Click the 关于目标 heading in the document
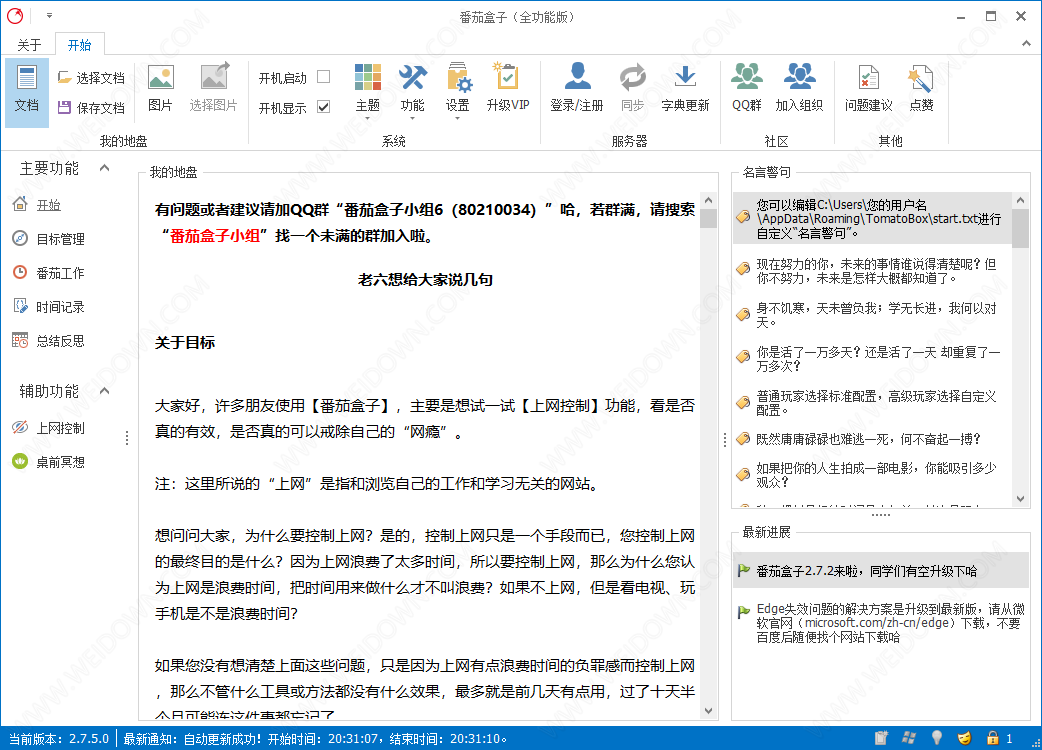Screen dimensions: 1042x750 point(185,343)
